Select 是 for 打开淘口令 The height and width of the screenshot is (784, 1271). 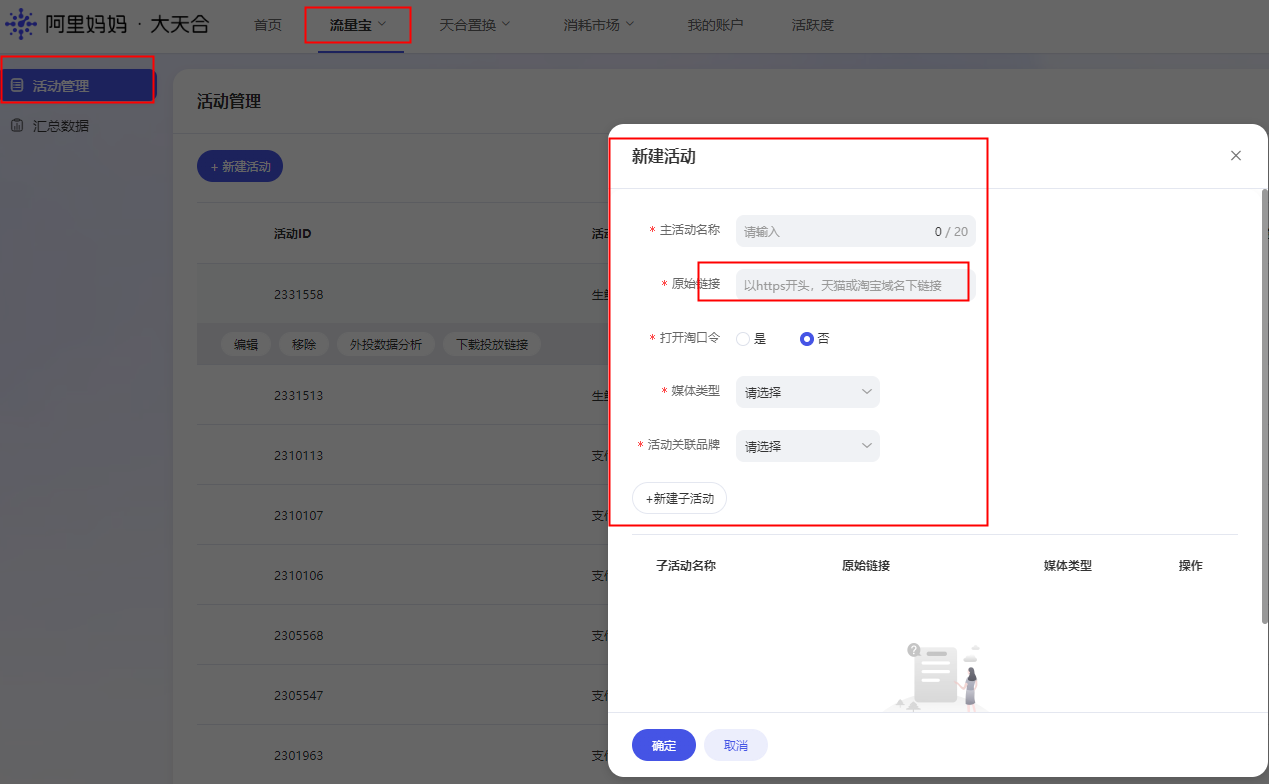tap(743, 339)
